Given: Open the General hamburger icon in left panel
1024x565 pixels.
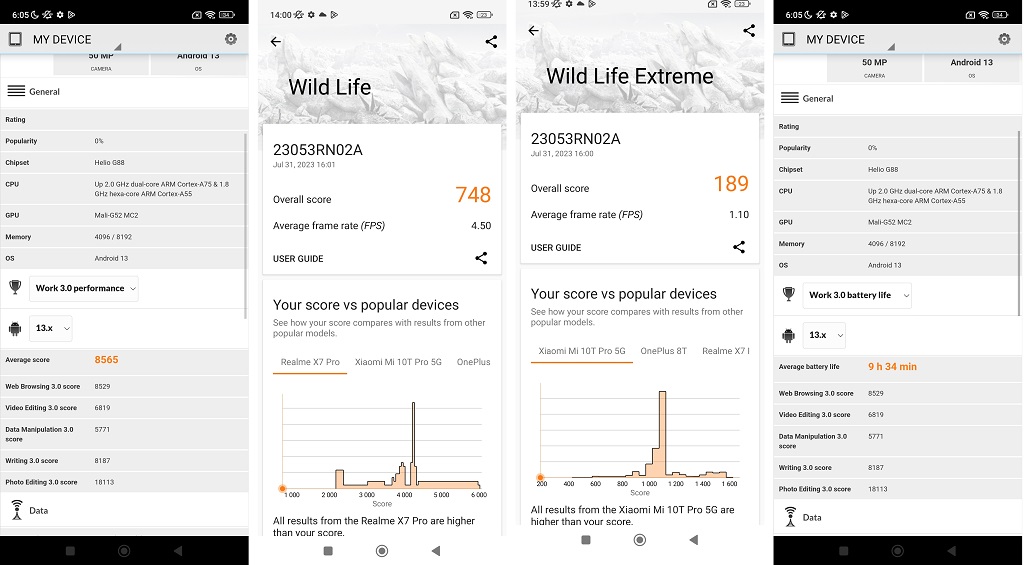Looking at the screenshot, I should (x=16, y=91).
